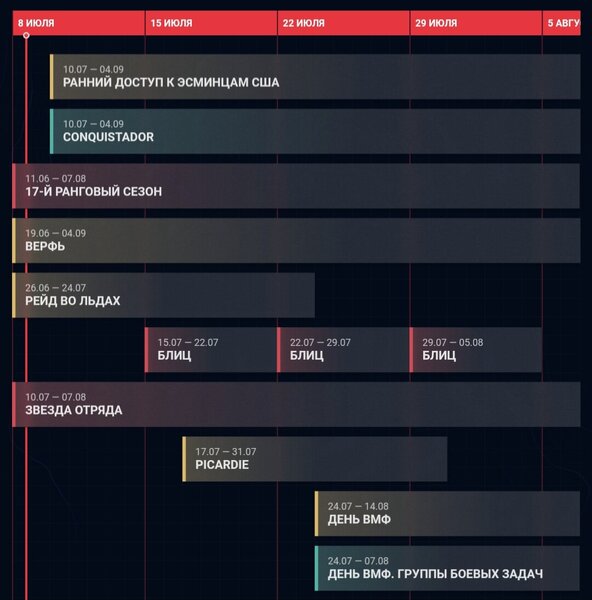Open the Верфь event bar
The image size is (592, 600).
296,241
